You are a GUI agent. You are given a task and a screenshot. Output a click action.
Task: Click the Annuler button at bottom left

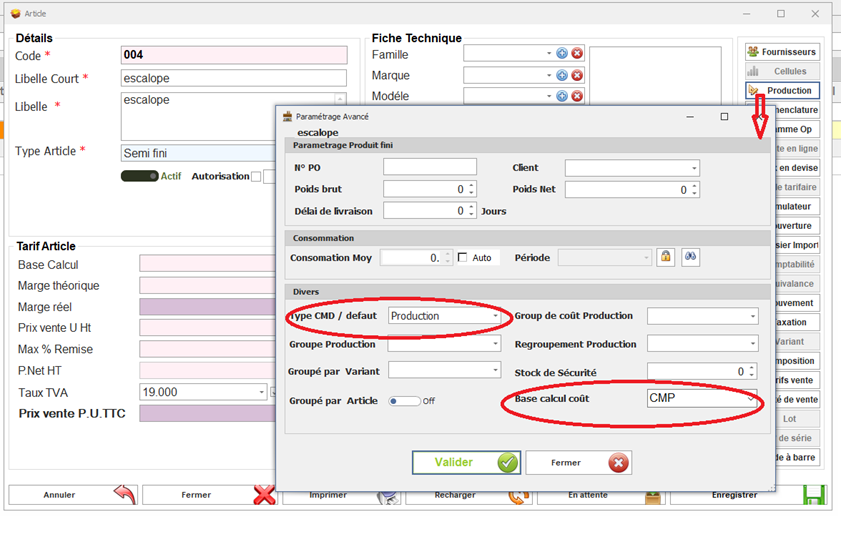[x=73, y=495]
